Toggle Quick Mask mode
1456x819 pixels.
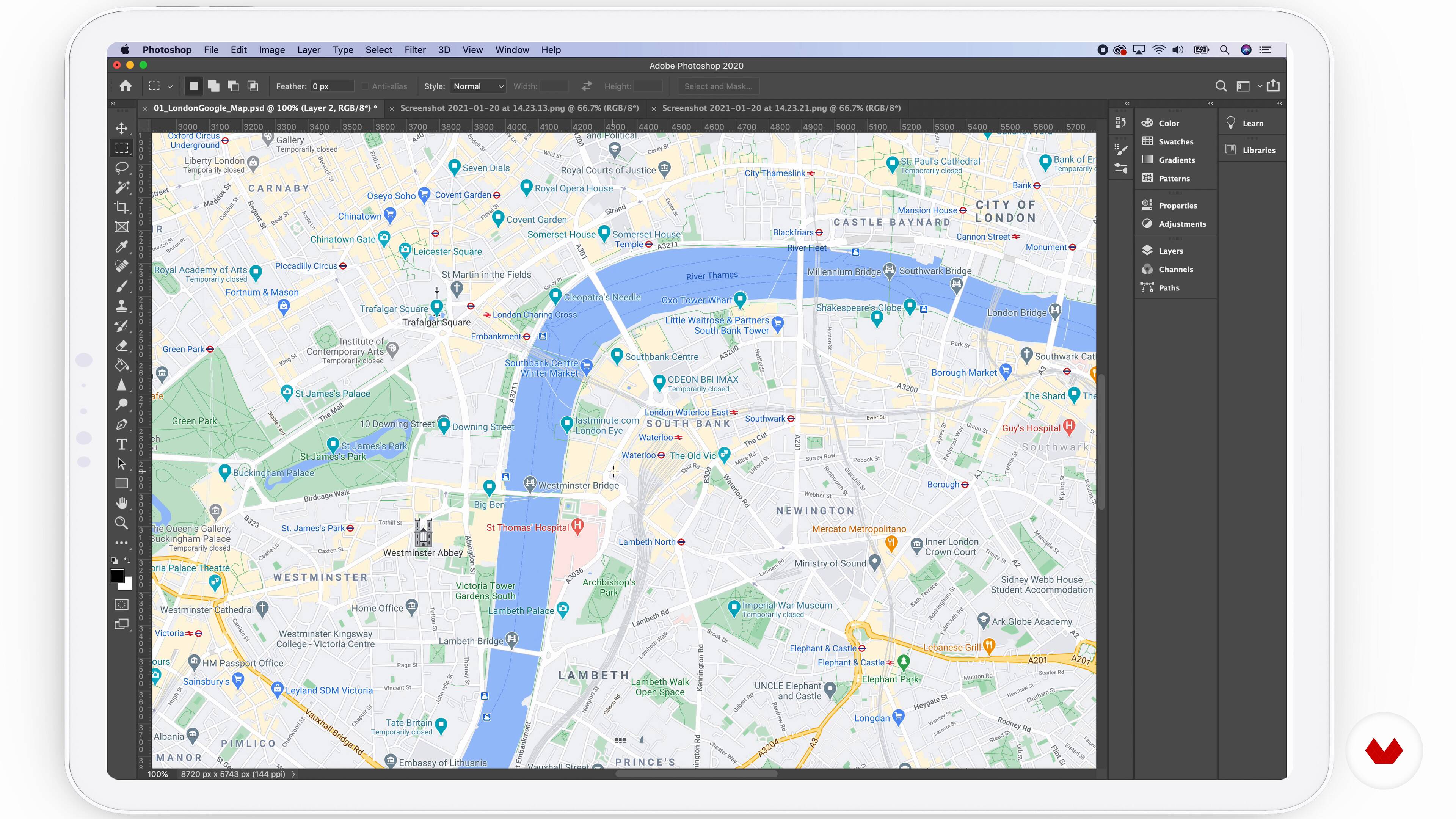tap(121, 605)
